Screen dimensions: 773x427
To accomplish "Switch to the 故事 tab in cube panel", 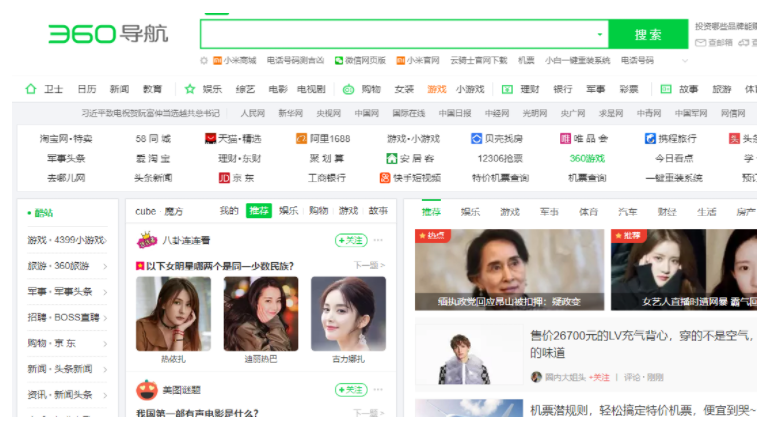I will (378, 211).
